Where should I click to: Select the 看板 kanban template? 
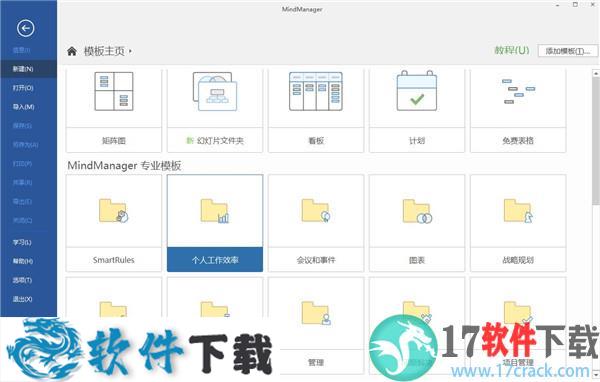[316, 110]
